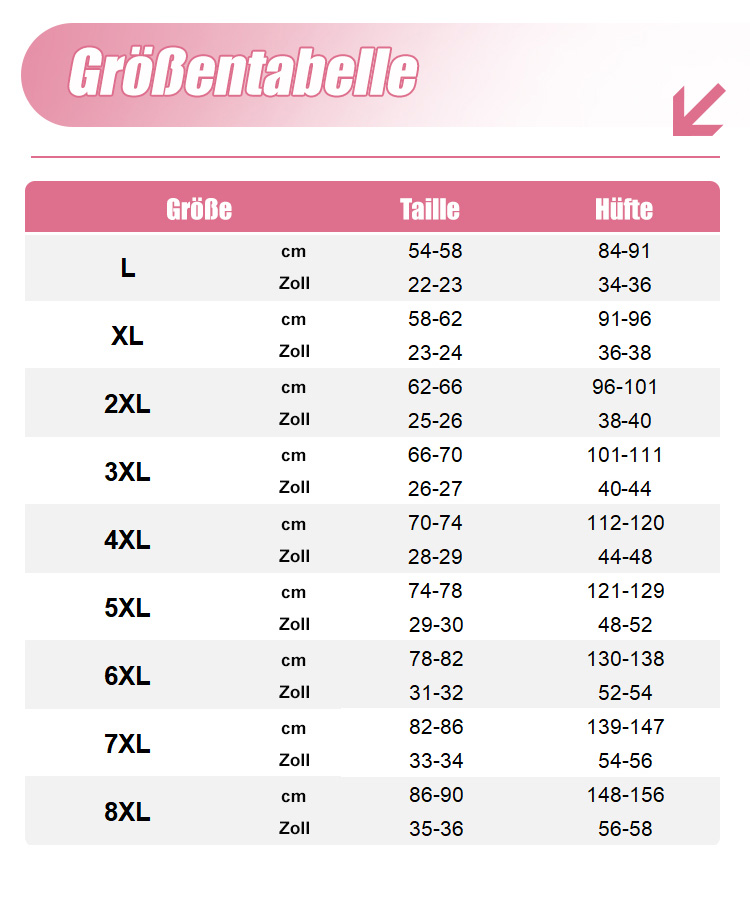Viewport: 750px width, 915px height.
Task: Pick the 4XL size label
Action: click(127, 540)
